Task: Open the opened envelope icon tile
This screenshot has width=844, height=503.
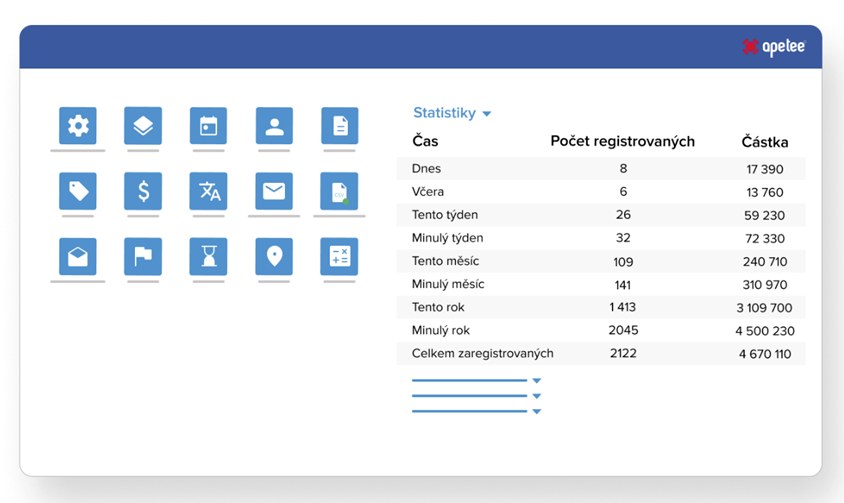Action: point(78,257)
